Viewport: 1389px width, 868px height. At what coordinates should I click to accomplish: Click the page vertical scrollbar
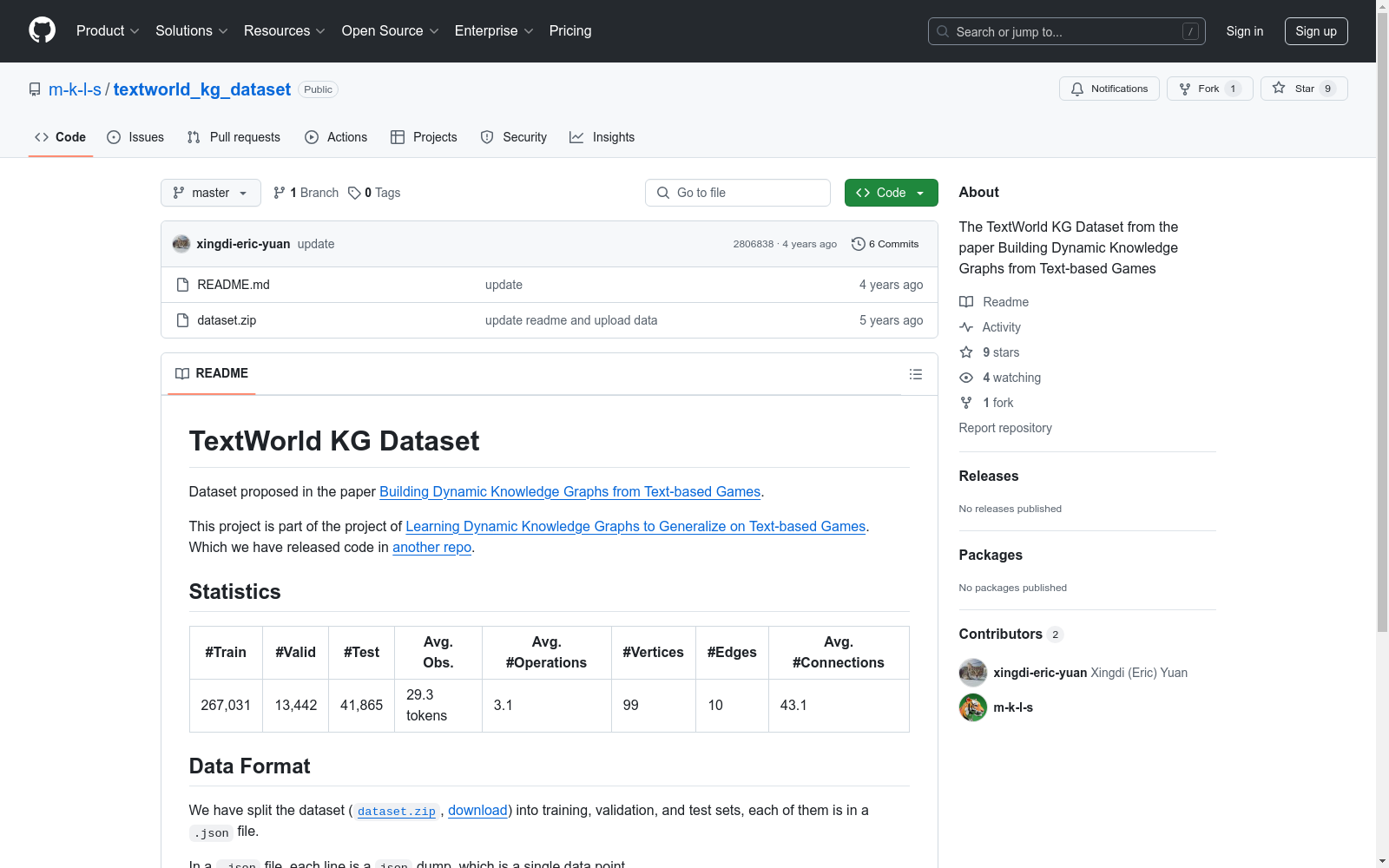click(x=1382, y=321)
